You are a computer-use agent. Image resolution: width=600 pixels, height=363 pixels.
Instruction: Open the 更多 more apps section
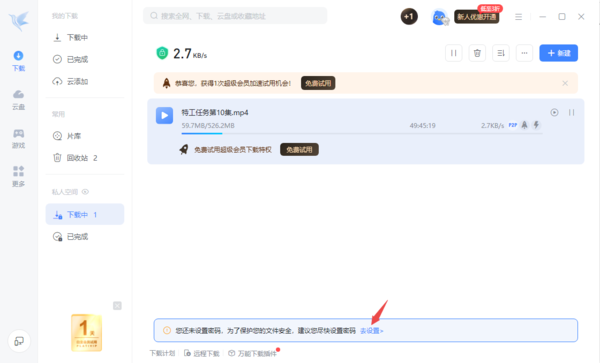pyautogui.click(x=18, y=176)
